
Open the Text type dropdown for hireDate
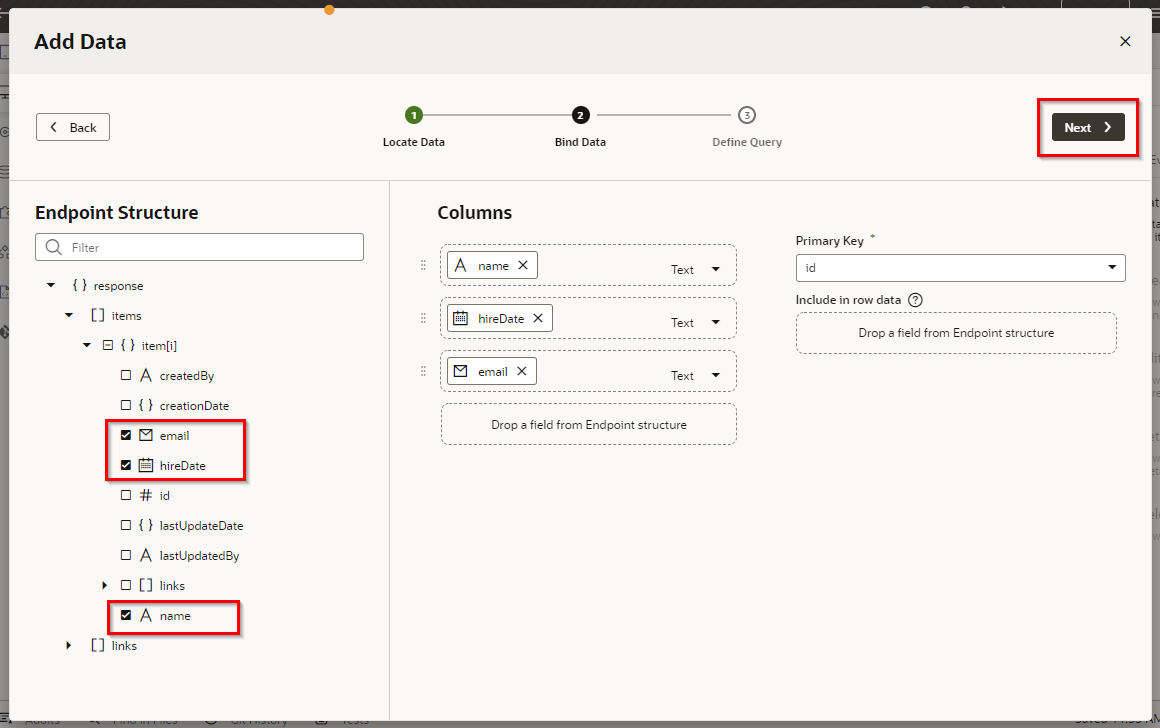715,322
